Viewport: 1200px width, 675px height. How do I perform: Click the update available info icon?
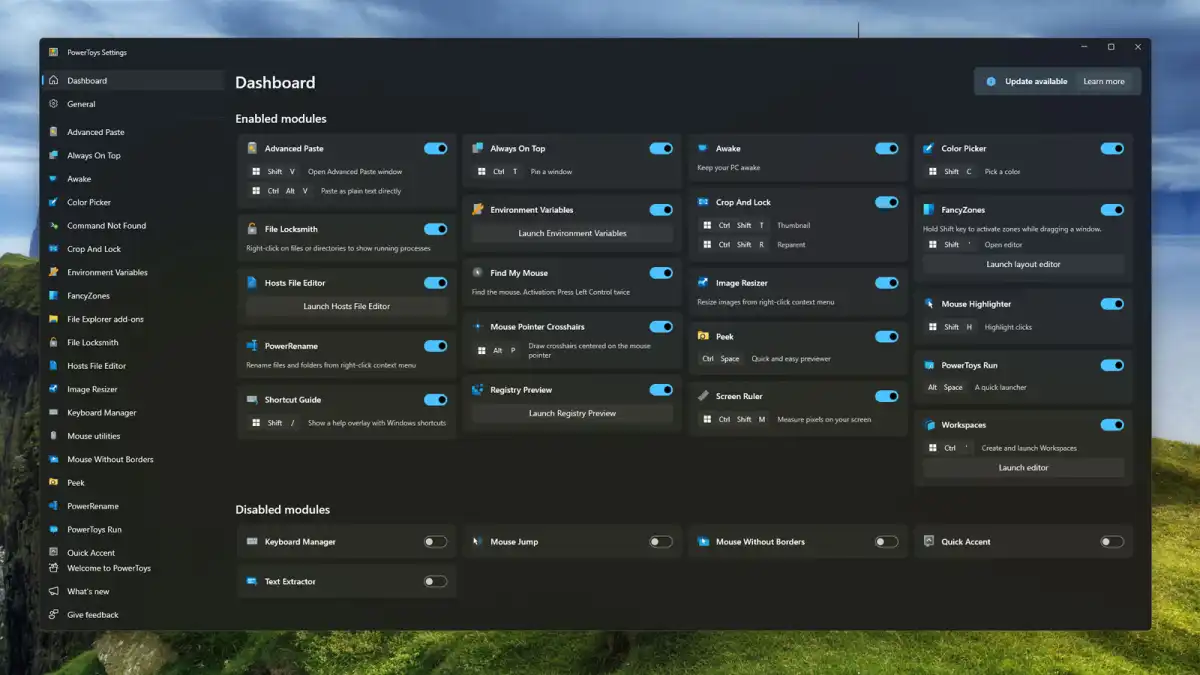click(x=991, y=82)
